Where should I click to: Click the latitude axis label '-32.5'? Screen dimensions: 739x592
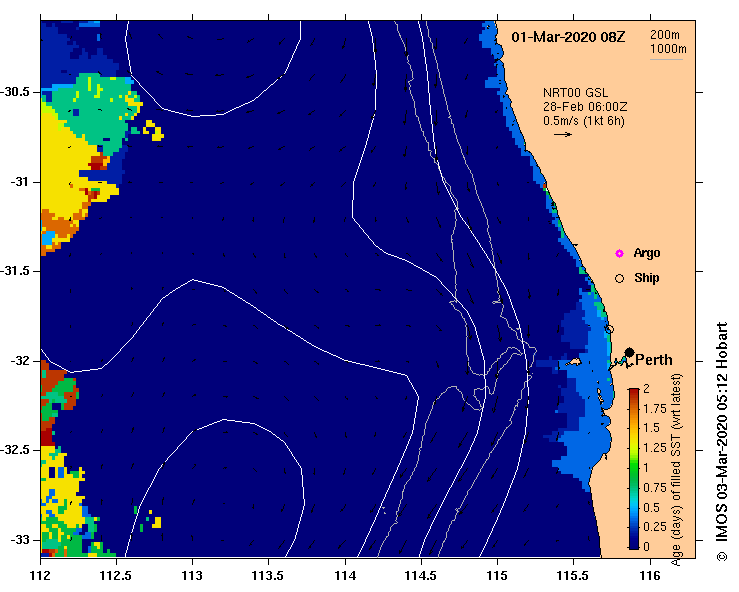click(16, 450)
